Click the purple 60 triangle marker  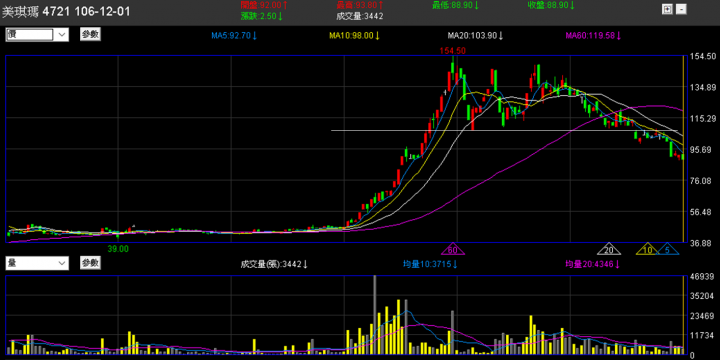point(453,249)
